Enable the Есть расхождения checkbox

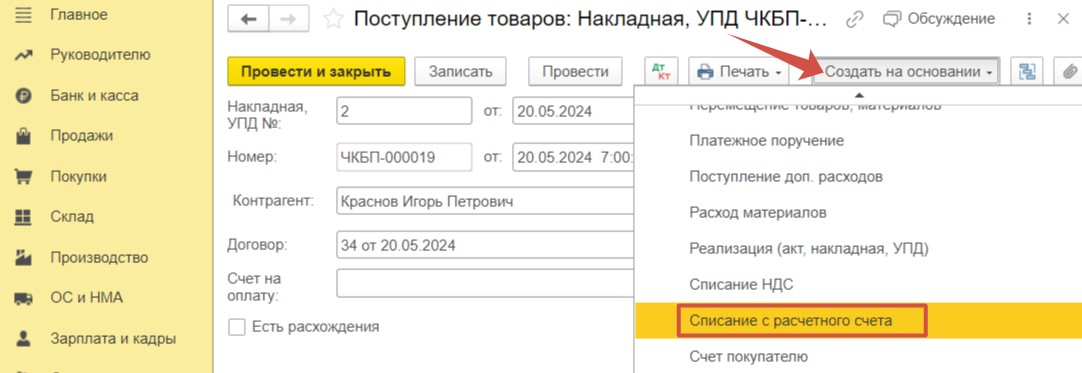click(237, 327)
